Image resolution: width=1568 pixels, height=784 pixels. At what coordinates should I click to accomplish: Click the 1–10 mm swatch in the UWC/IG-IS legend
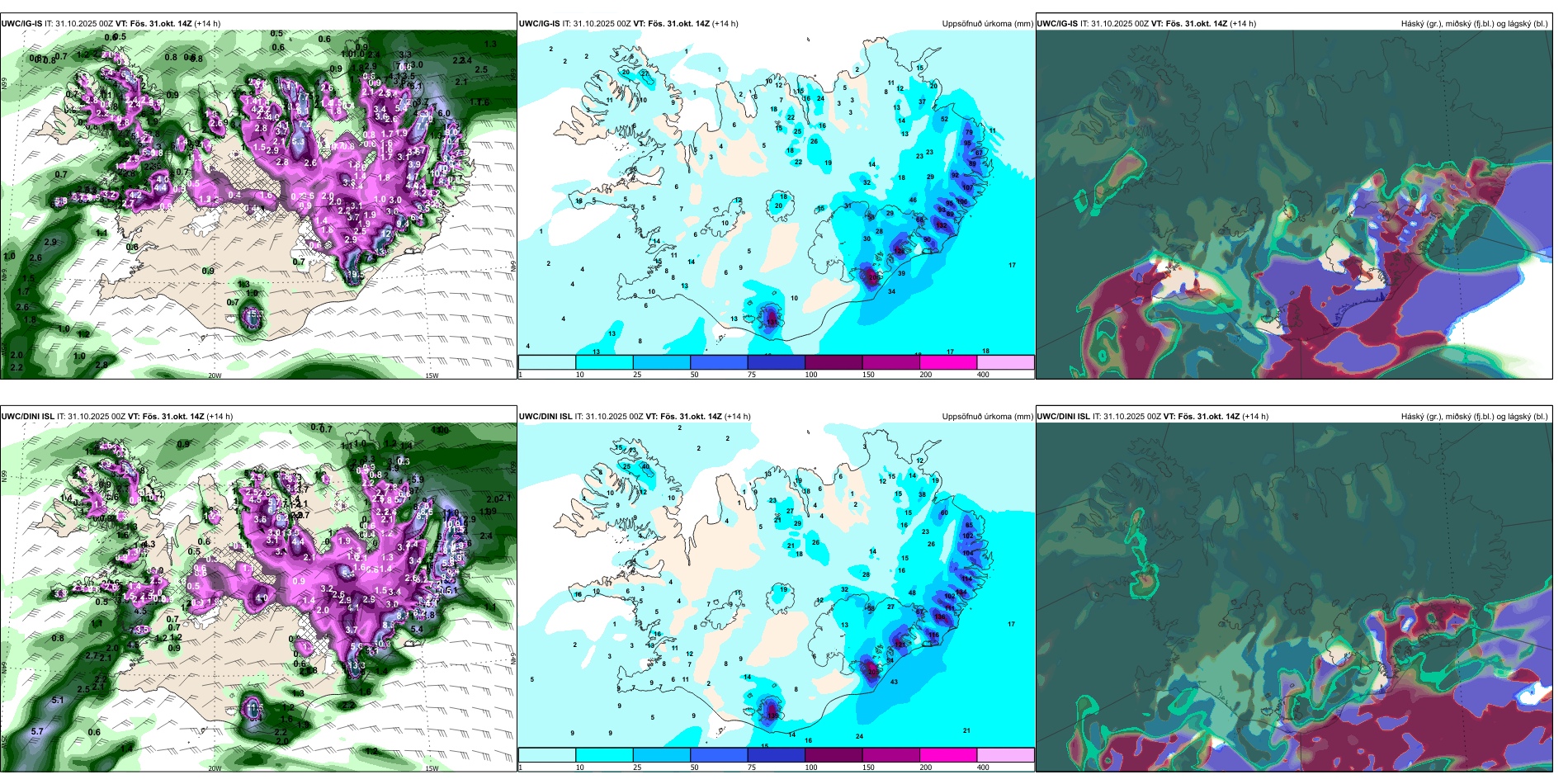click(x=547, y=362)
